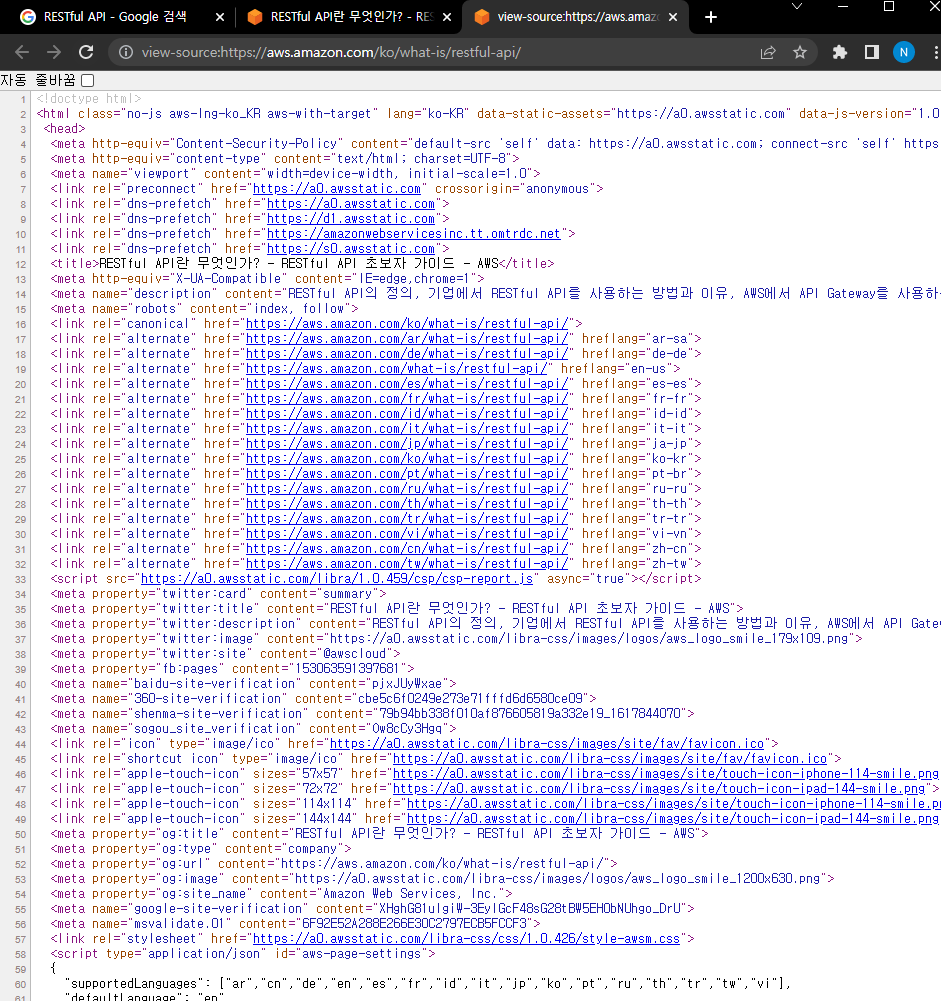This screenshot has width=941, height=1001.
Task: Bookmark this page with star icon
Action: click(800, 52)
